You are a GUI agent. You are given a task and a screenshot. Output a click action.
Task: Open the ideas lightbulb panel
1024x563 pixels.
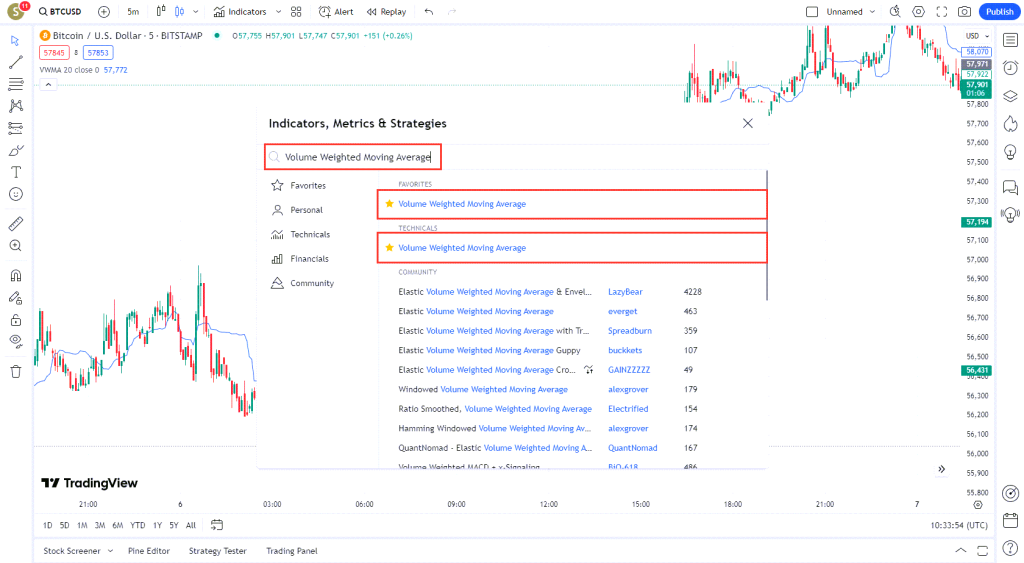point(1010,152)
